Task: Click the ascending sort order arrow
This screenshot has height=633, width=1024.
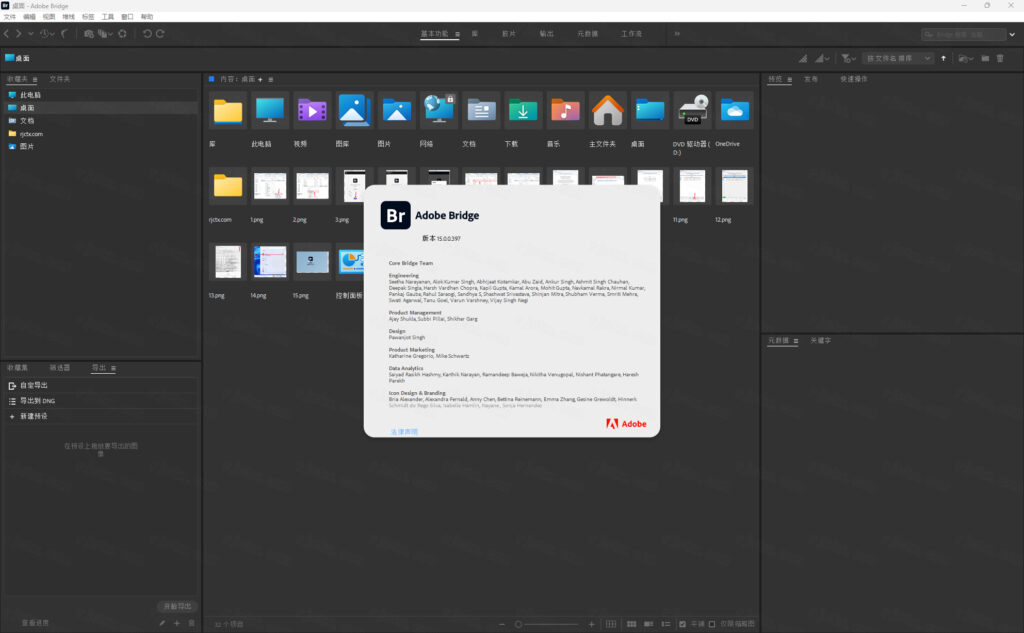Action: (x=943, y=59)
